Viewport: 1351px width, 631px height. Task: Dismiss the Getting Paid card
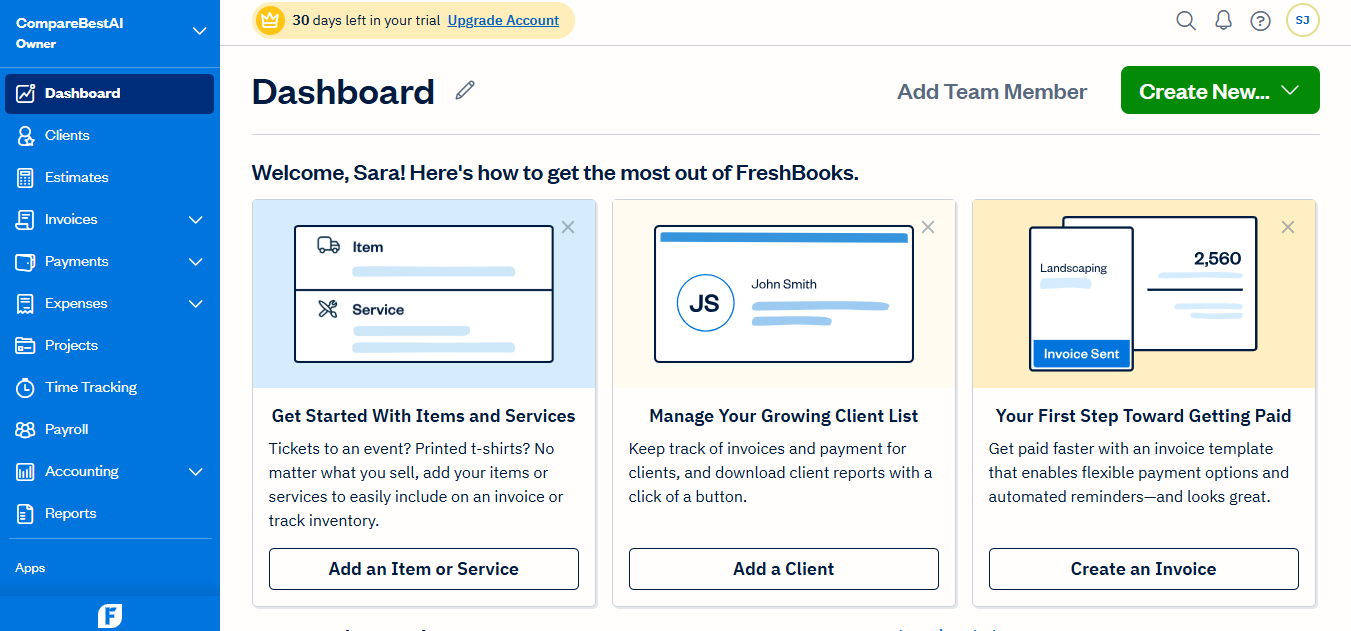[x=1288, y=227]
